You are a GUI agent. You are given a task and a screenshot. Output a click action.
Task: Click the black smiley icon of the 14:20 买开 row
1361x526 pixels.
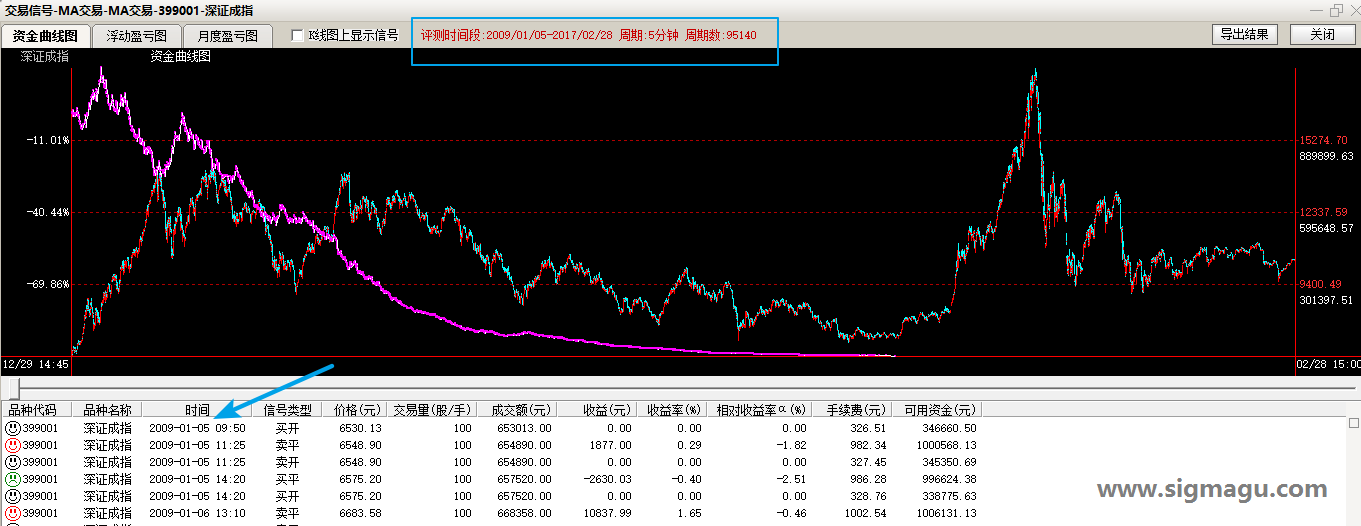pos(13,496)
